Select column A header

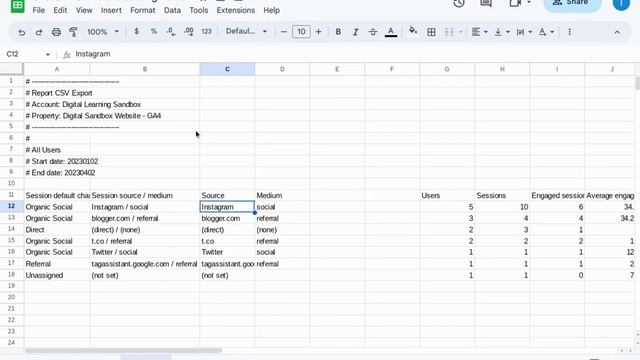point(57,69)
